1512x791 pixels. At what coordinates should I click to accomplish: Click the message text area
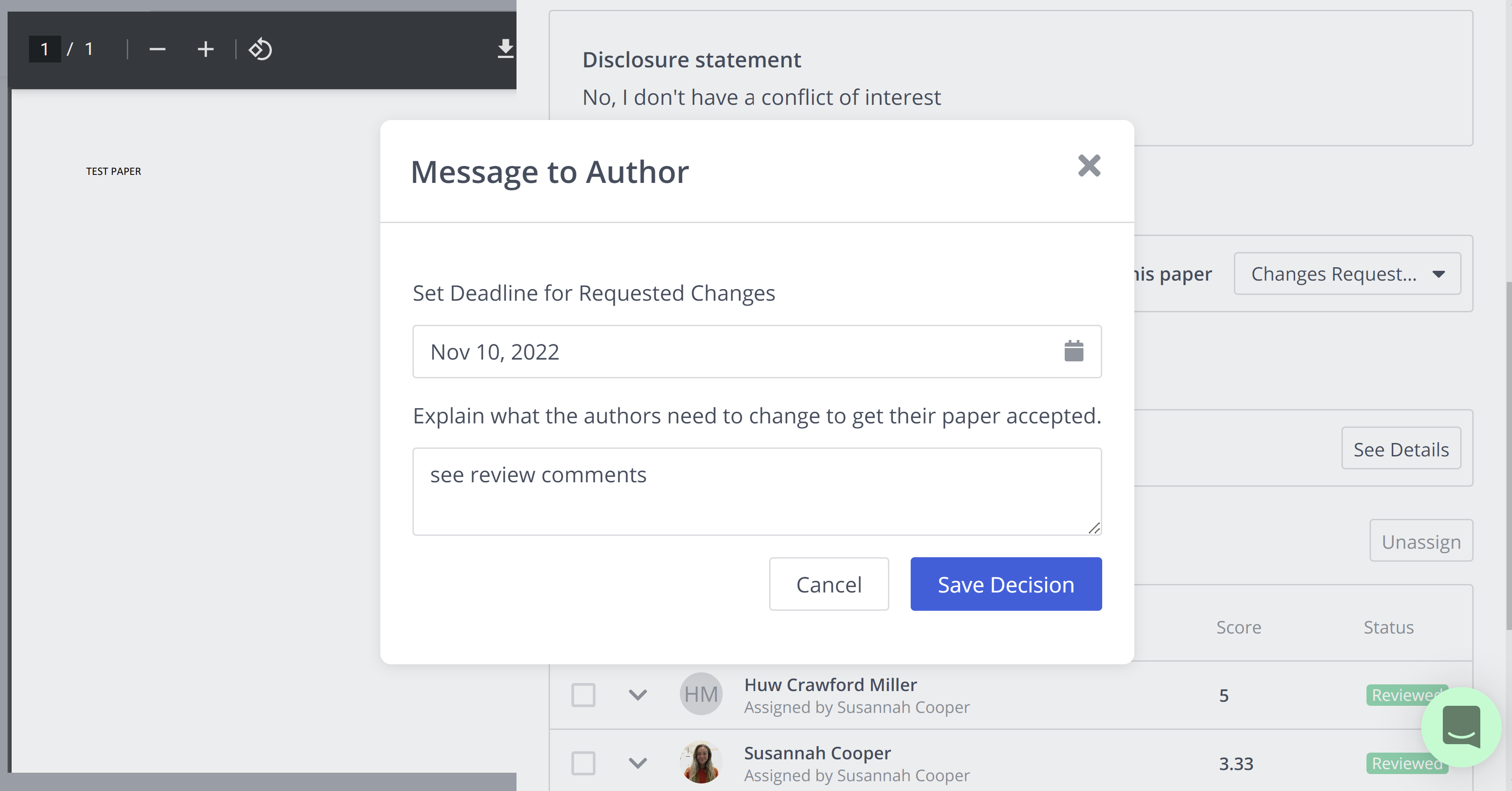pyautogui.click(x=757, y=491)
